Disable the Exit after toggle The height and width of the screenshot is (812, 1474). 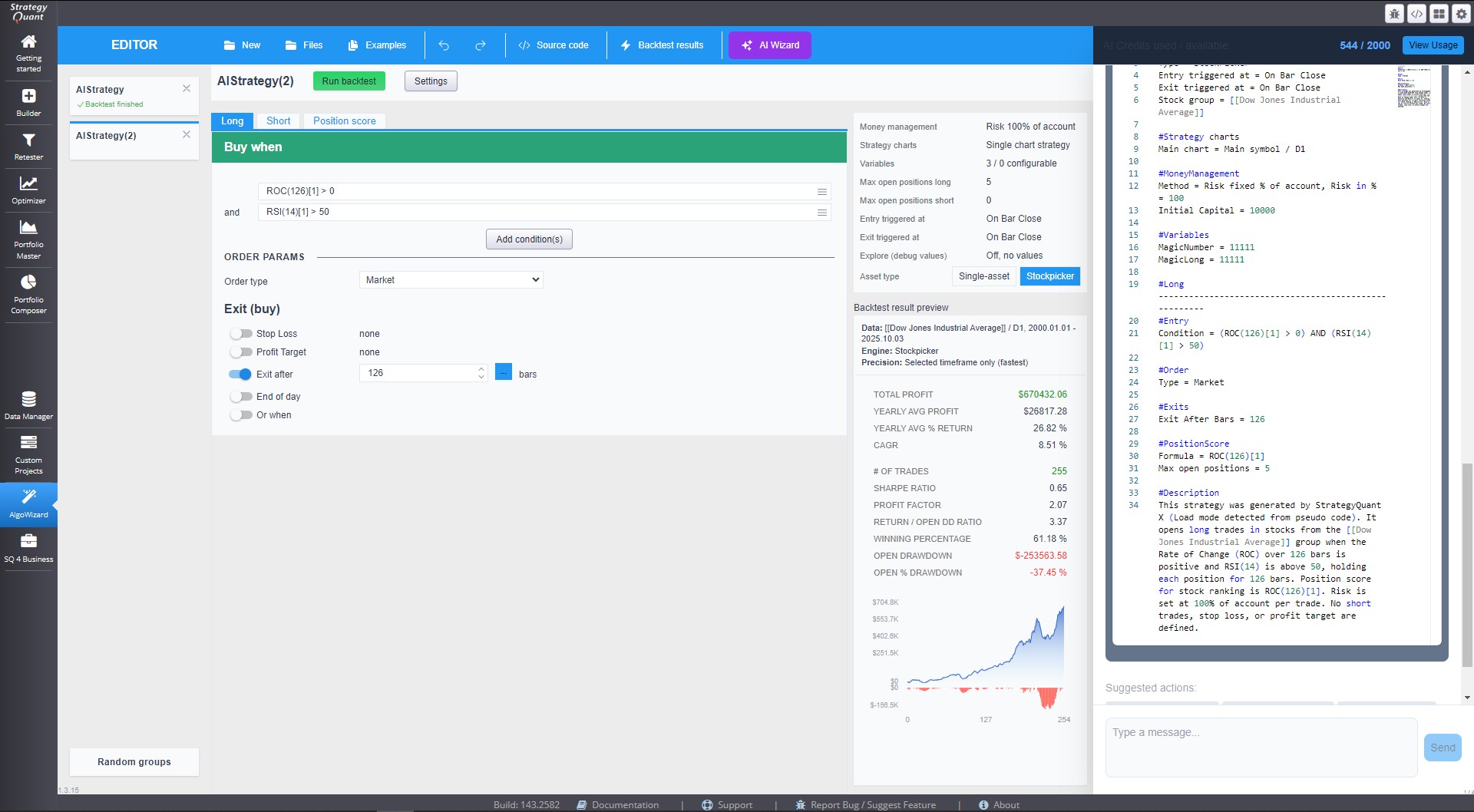240,375
